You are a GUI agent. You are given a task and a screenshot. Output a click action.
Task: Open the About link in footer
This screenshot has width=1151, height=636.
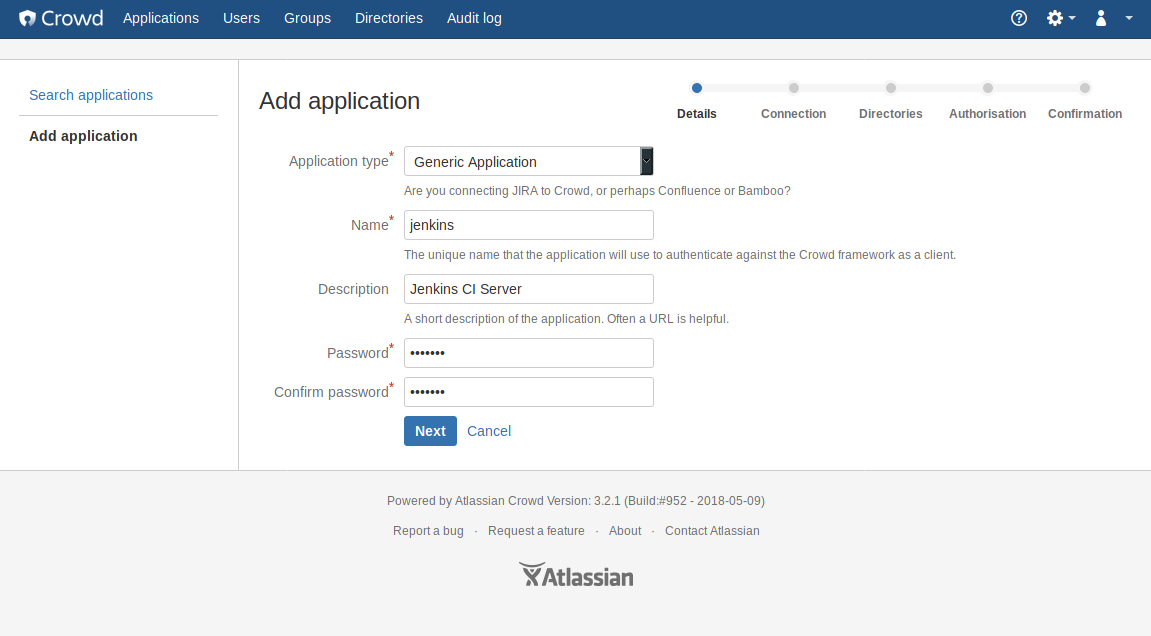click(x=625, y=530)
